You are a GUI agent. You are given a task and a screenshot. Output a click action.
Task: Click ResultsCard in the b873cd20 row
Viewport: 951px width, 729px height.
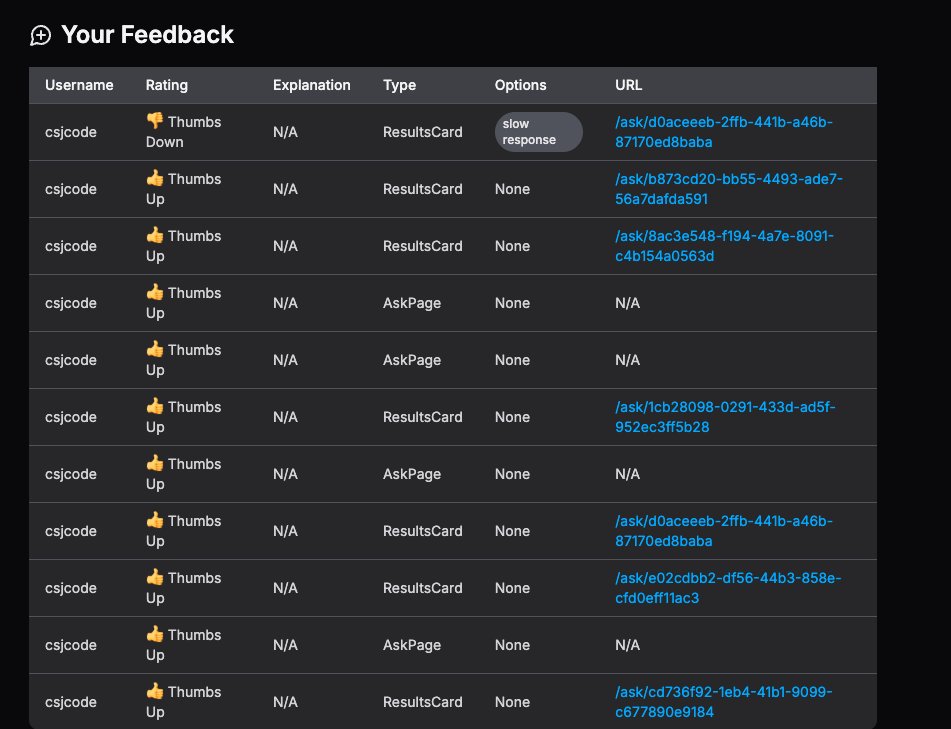pos(422,189)
